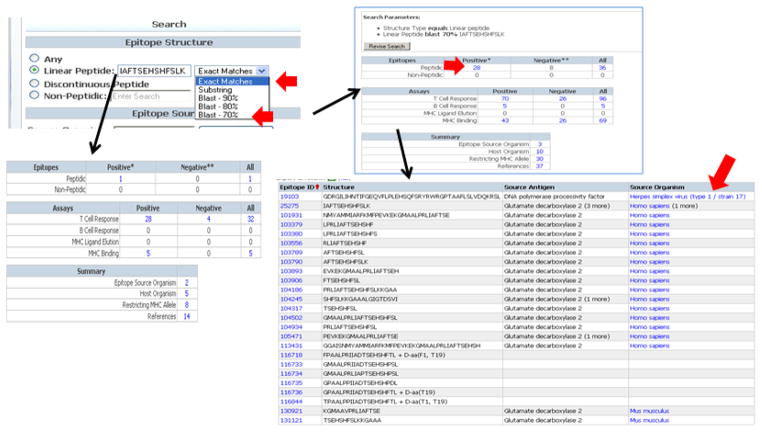The width and height of the screenshot is (762, 432).
Task: Select the Non-Peptidic radio button
Action: point(36,96)
